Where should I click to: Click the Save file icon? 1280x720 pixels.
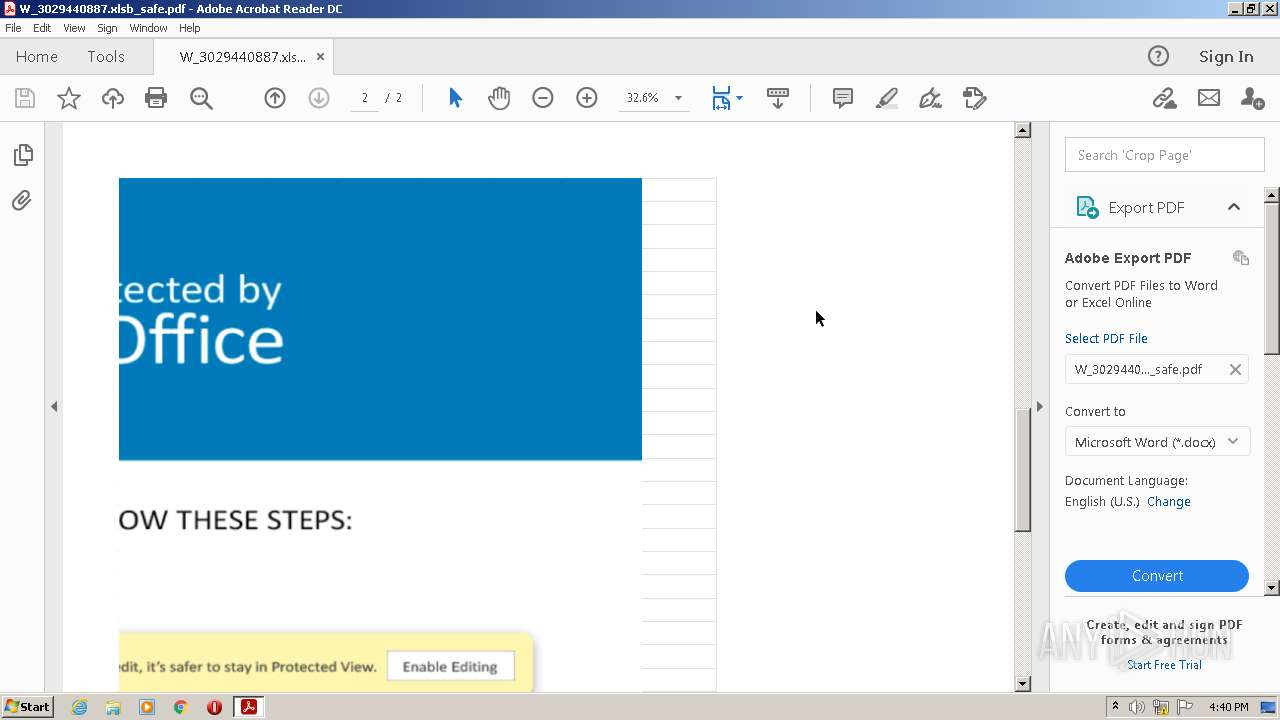[25, 98]
